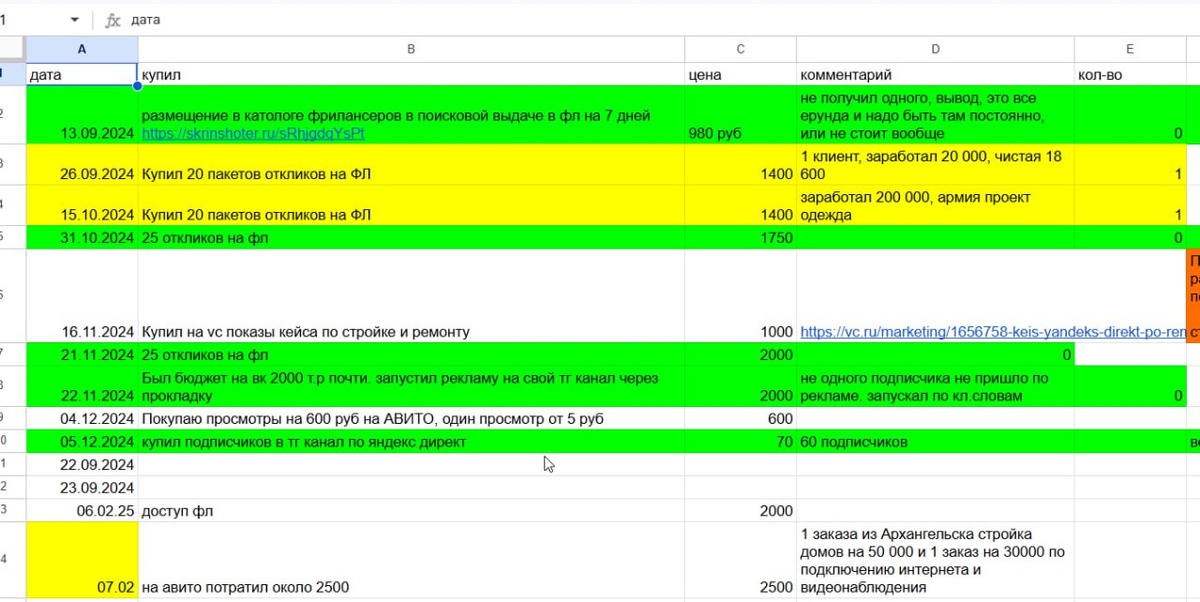Click price cell 1000
The height and width of the screenshot is (602, 1200).
[x=740, y=296]
